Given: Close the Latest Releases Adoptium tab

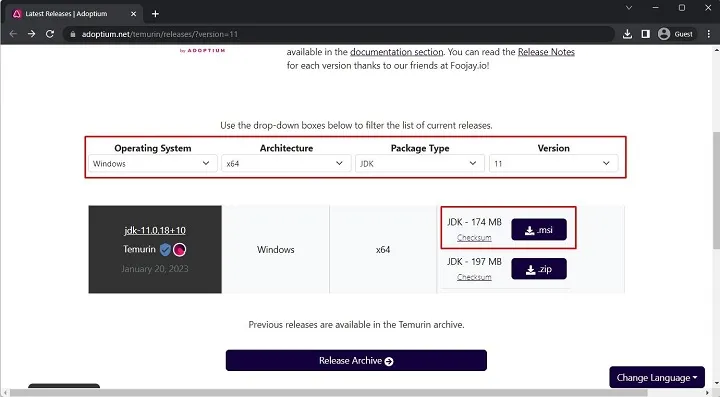Looking at the screenshot, I should point(133,14).
